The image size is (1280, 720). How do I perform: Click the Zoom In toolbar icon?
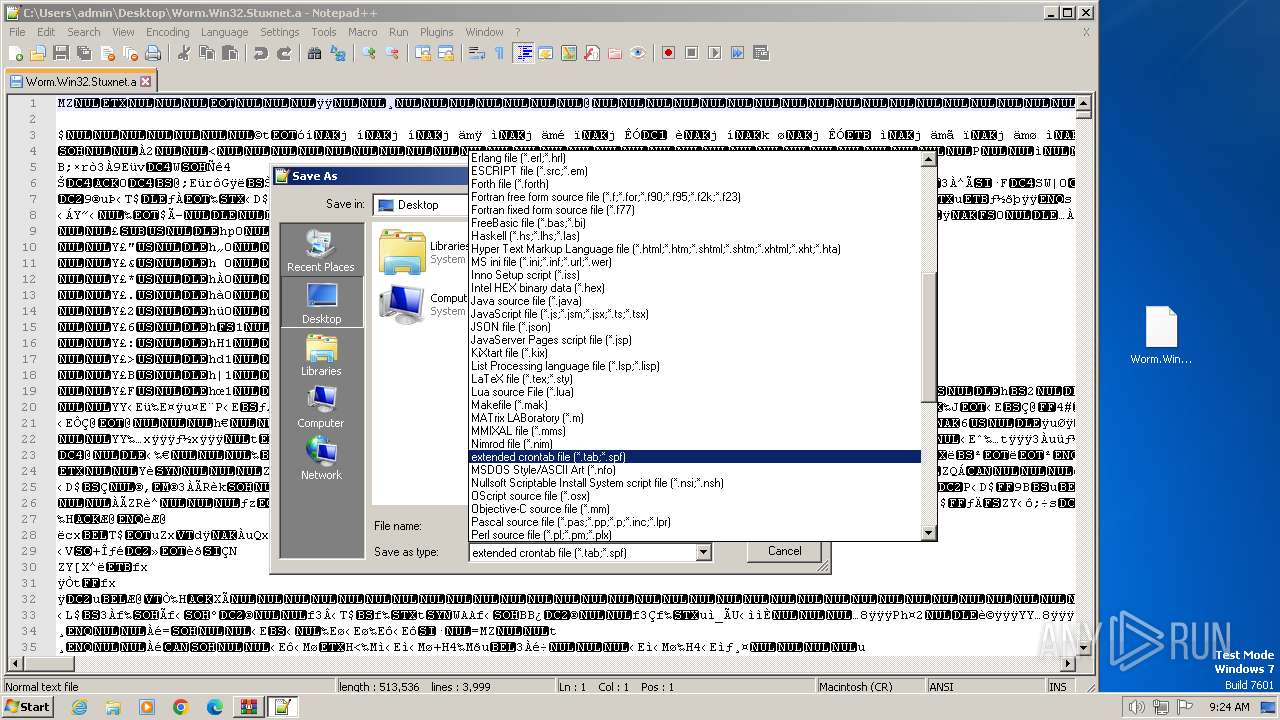370,53
